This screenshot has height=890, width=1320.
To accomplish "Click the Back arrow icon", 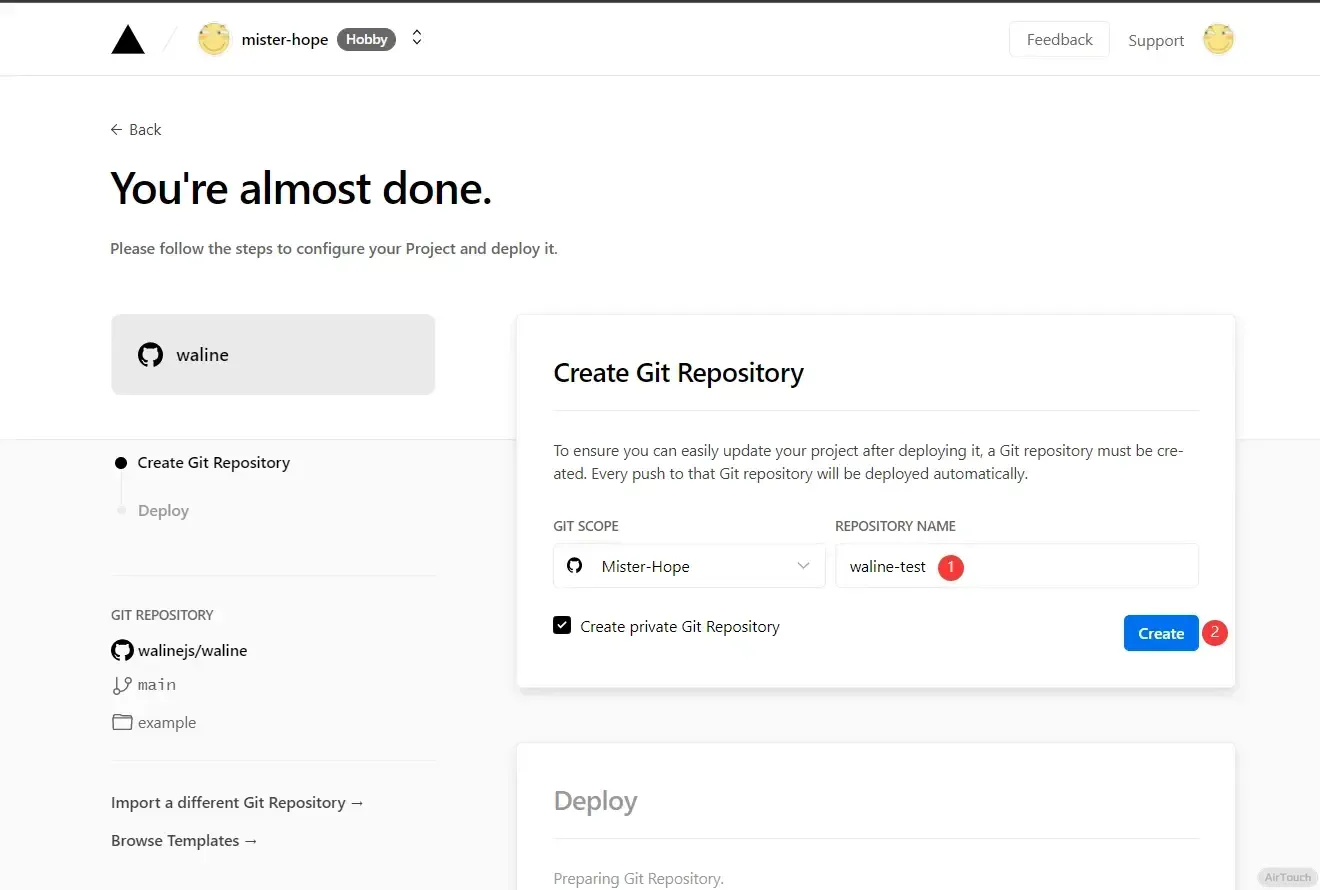I will coord(117,130).
